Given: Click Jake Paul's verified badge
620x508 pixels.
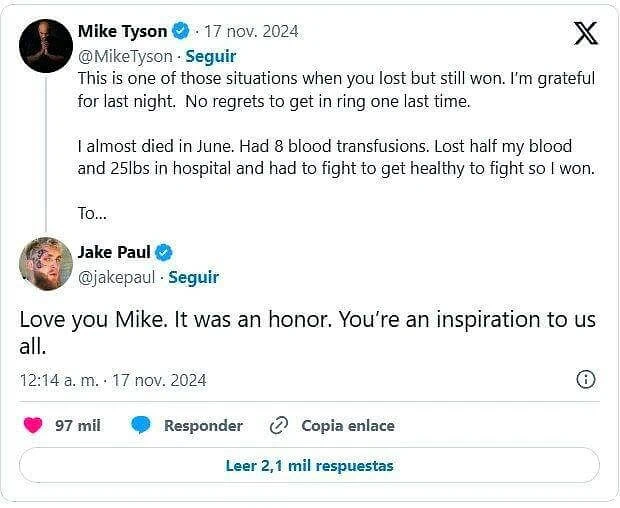Looking at the screenshot, I should tap(163, 252).
